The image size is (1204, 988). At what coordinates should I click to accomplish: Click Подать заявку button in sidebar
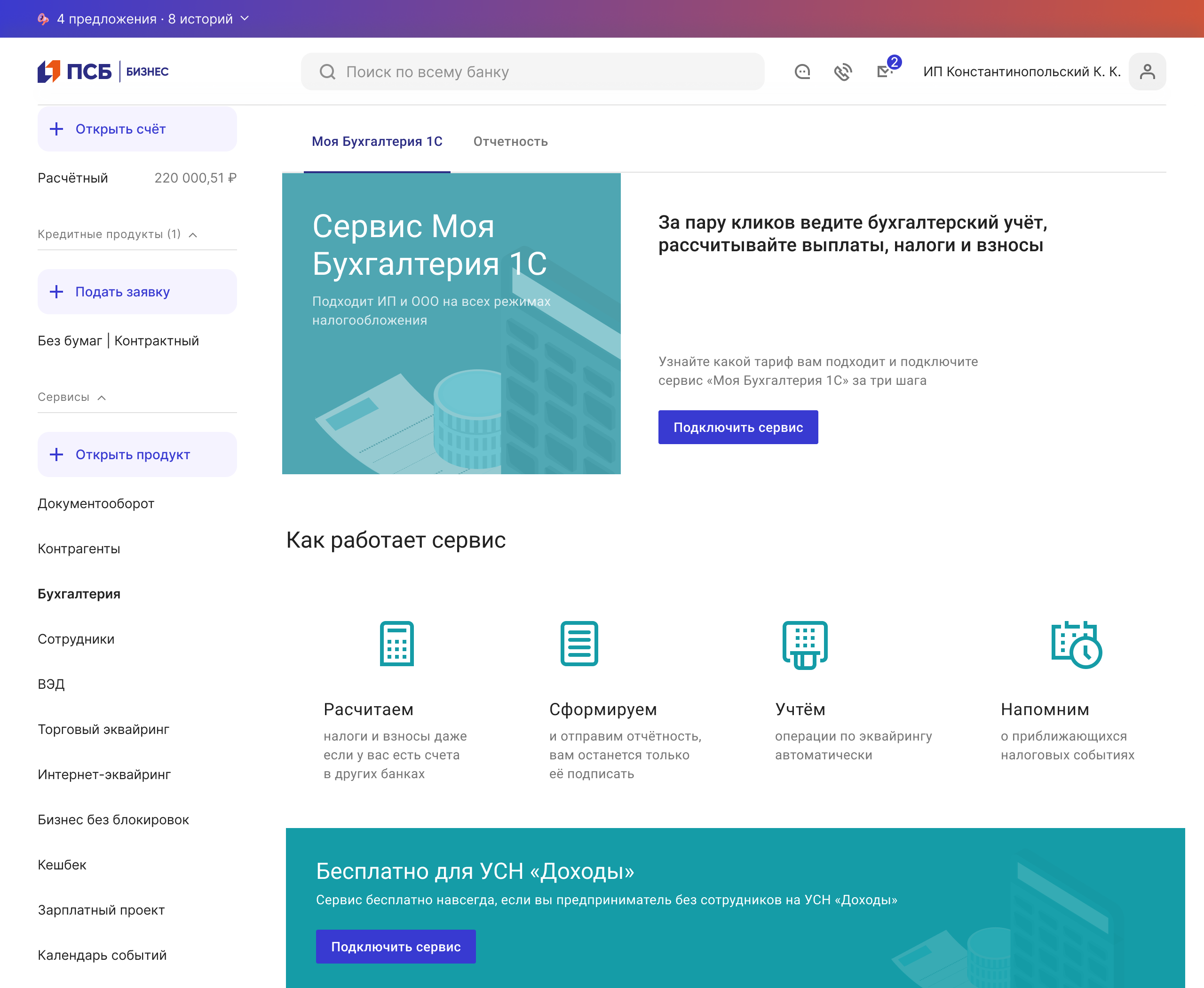click(x=137, y=292)
